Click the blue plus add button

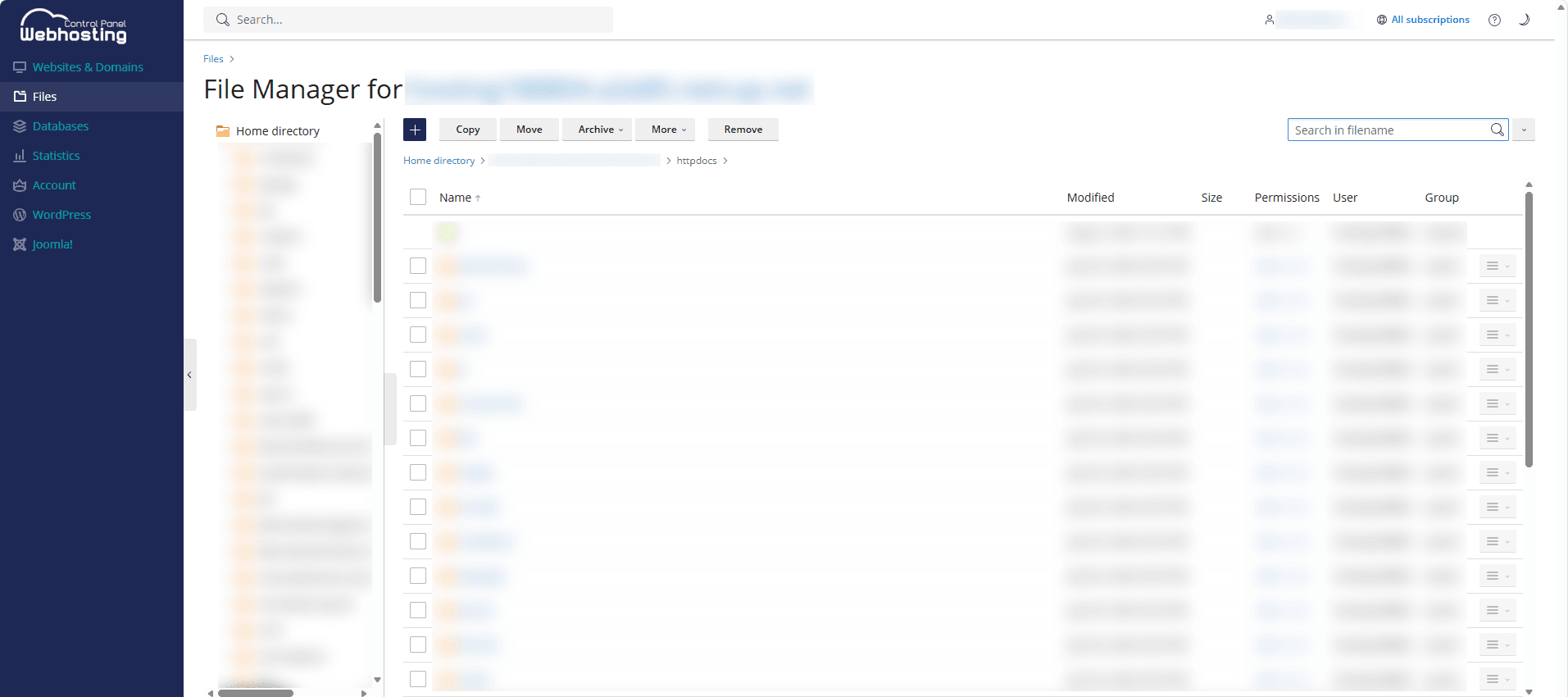(x=415, y=130)
